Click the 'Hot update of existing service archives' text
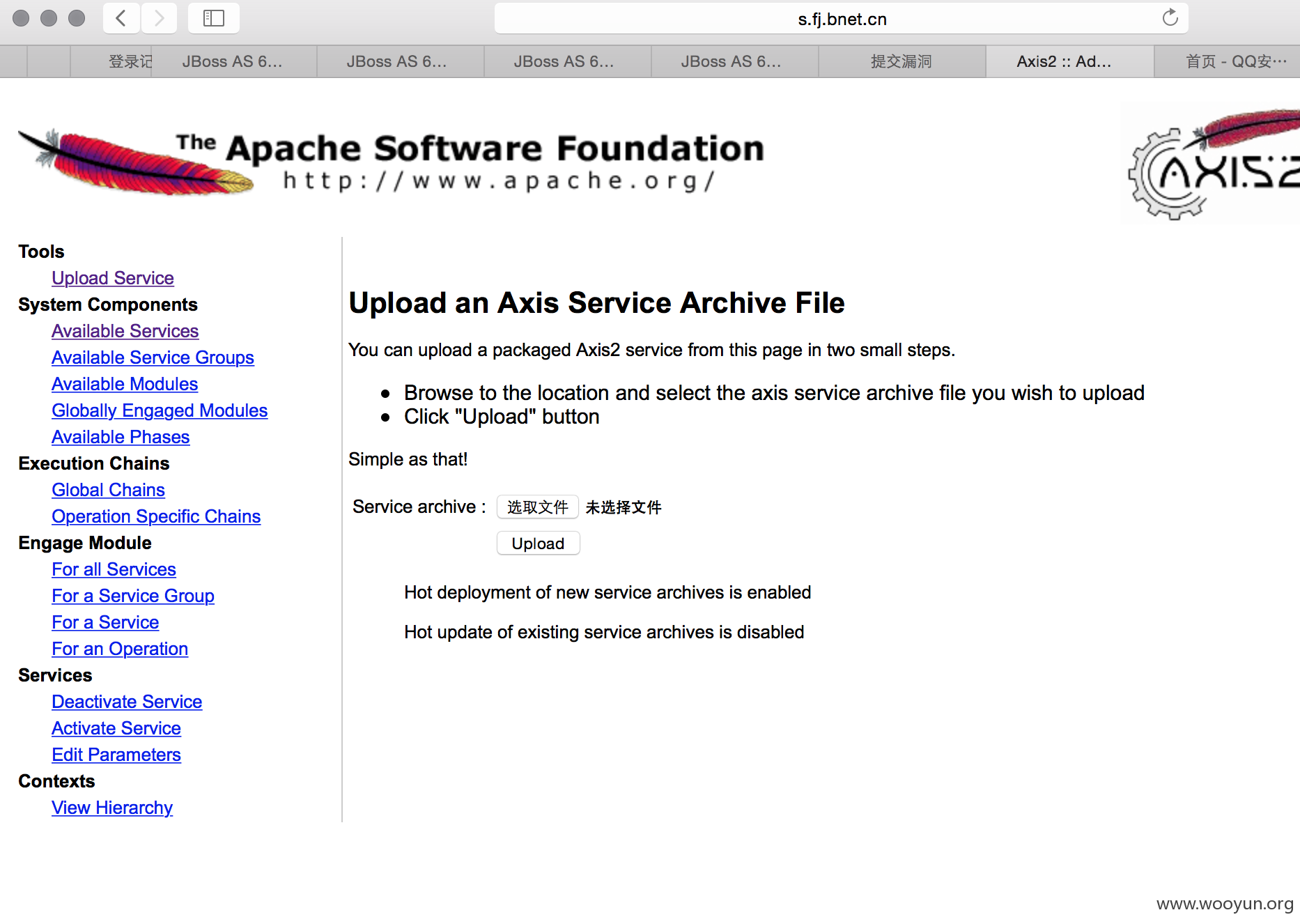This screenshot has height=924, width=1300. pyautogui.click(x=604, y=632)
